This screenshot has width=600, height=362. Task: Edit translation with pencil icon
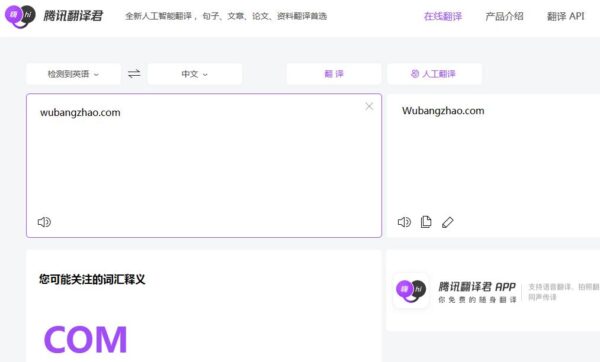tap(448, 222)
